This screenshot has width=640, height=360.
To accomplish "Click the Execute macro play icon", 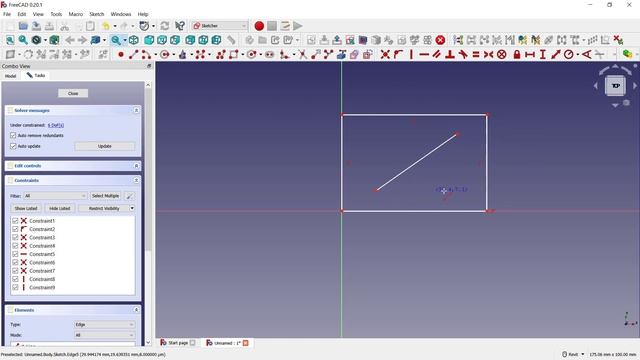I will 298,26.
